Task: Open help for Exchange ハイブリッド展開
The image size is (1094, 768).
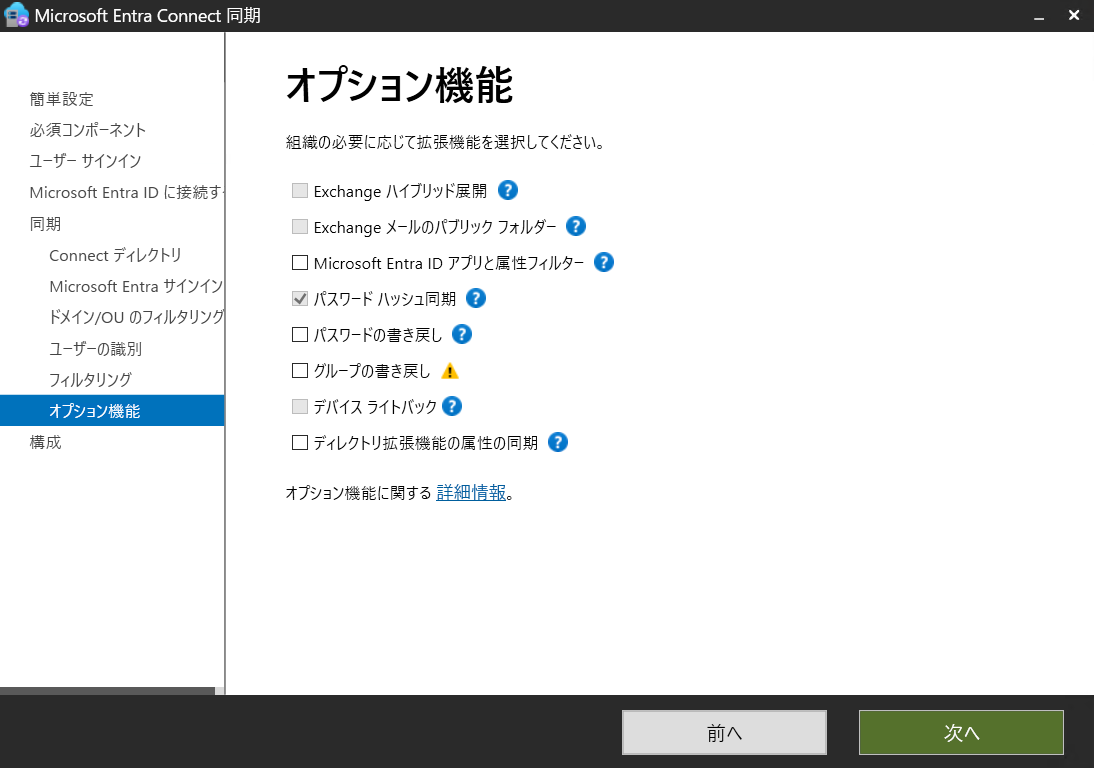Action: 507,190
